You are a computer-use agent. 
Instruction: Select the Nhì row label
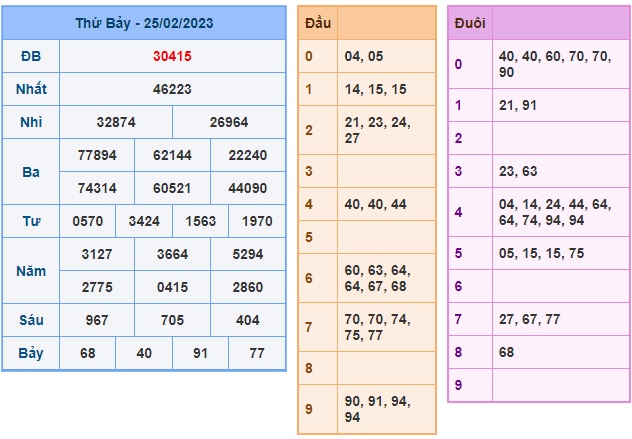[x=31, y=122]
